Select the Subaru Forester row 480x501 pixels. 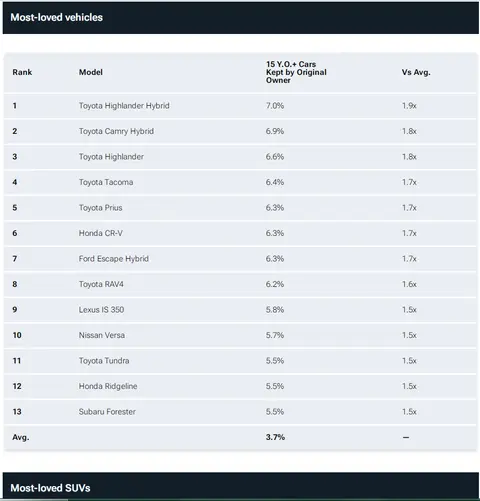coord(240,412)
